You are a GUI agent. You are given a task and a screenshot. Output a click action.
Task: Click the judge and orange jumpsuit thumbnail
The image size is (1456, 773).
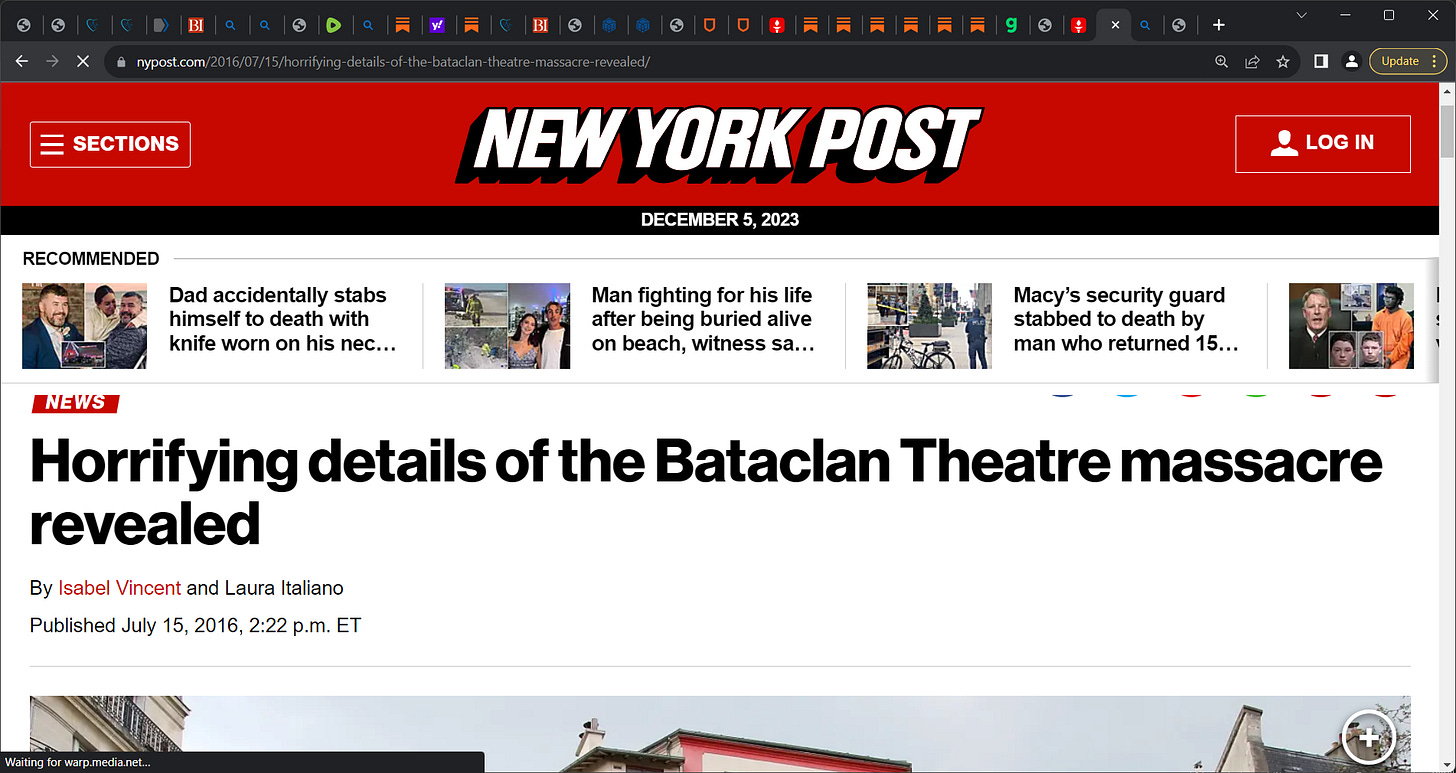point(1351,326)
